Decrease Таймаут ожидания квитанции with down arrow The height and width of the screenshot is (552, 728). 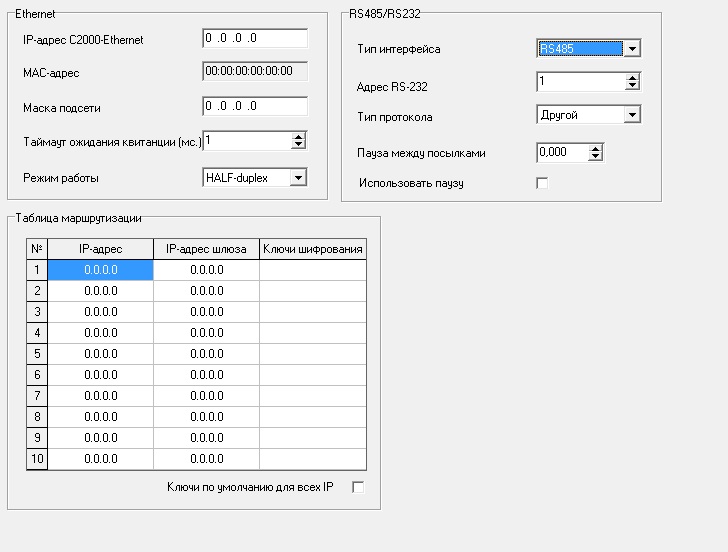click(x=298, y=146)
